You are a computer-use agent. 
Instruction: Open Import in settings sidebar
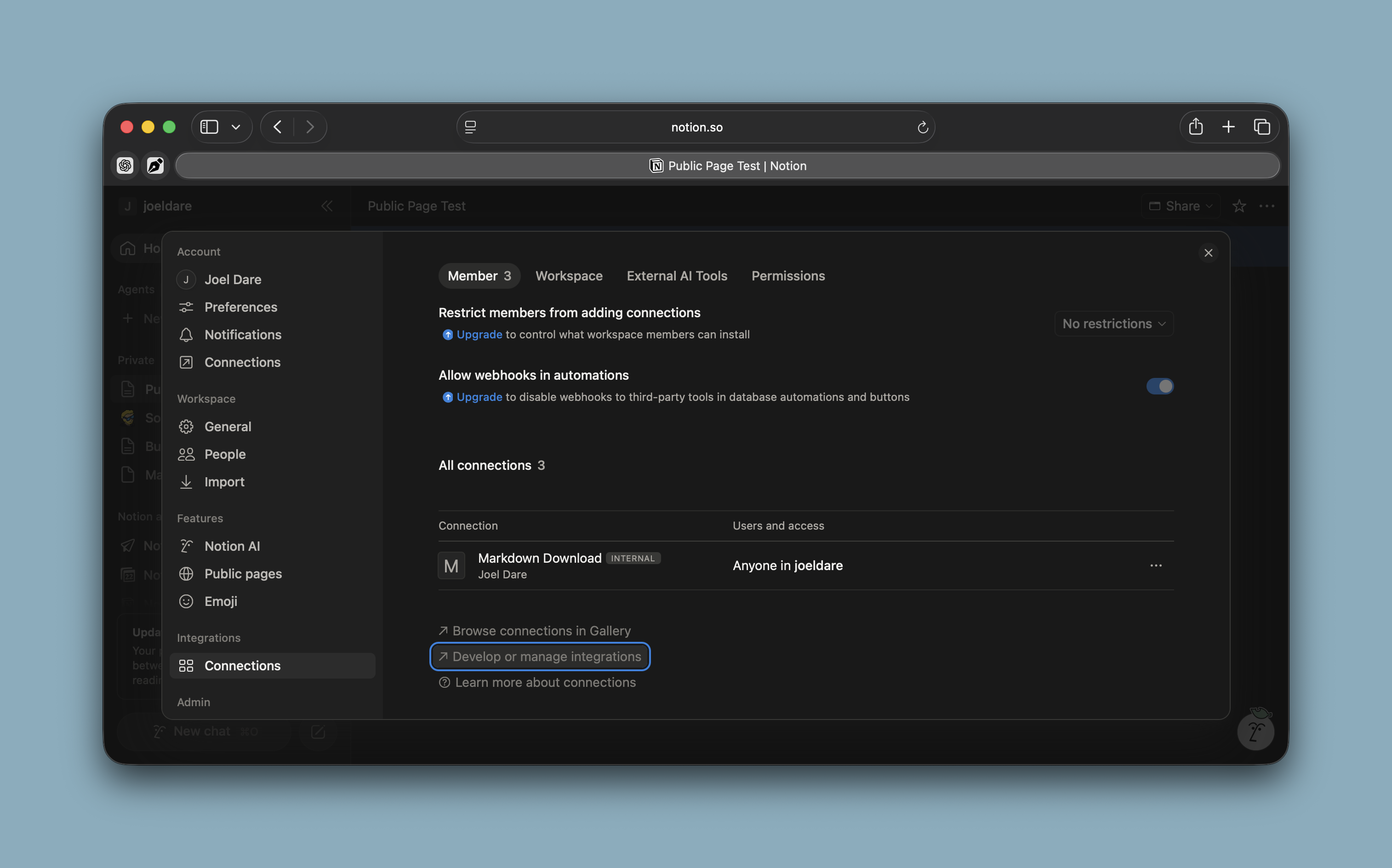273,482
